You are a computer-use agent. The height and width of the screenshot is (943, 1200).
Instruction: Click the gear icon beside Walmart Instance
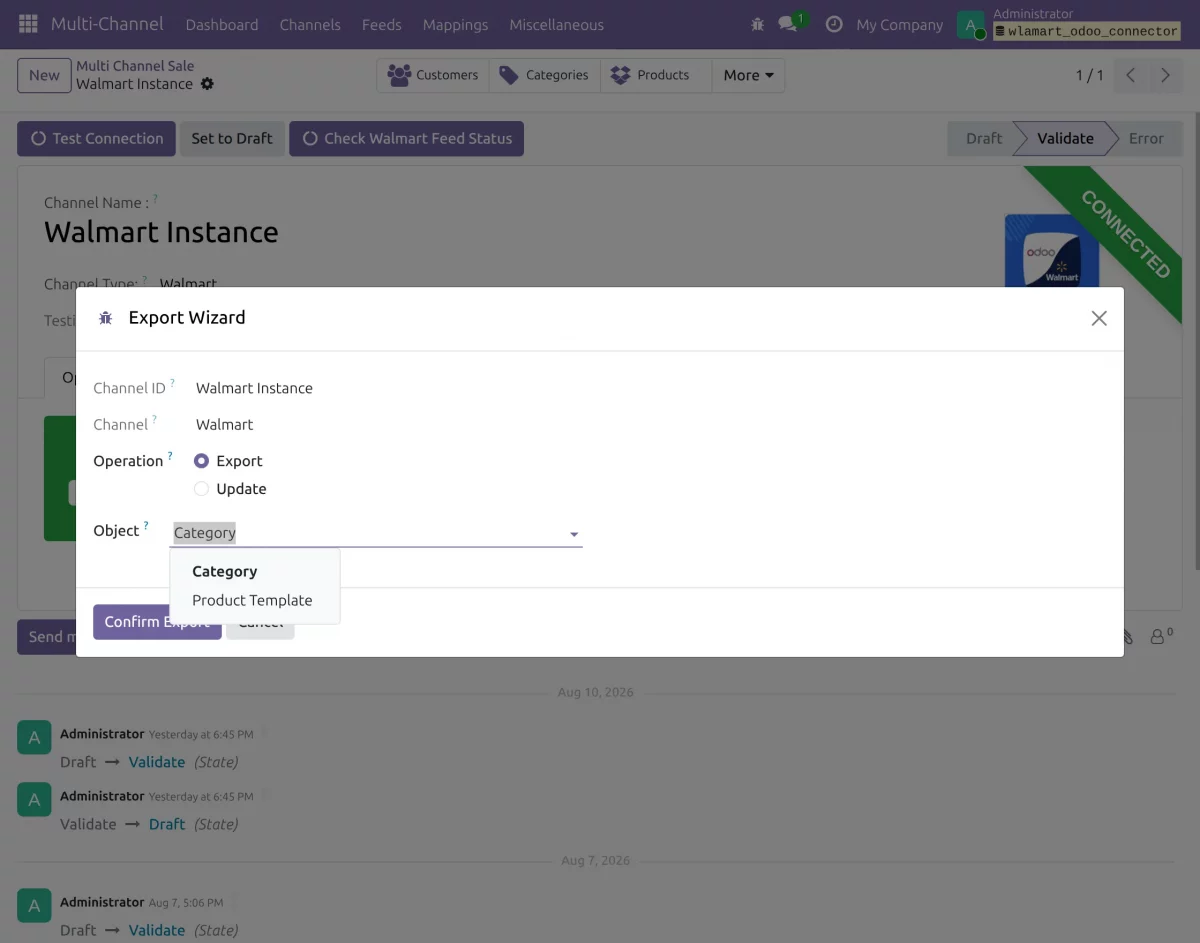[x=207, y=84]
